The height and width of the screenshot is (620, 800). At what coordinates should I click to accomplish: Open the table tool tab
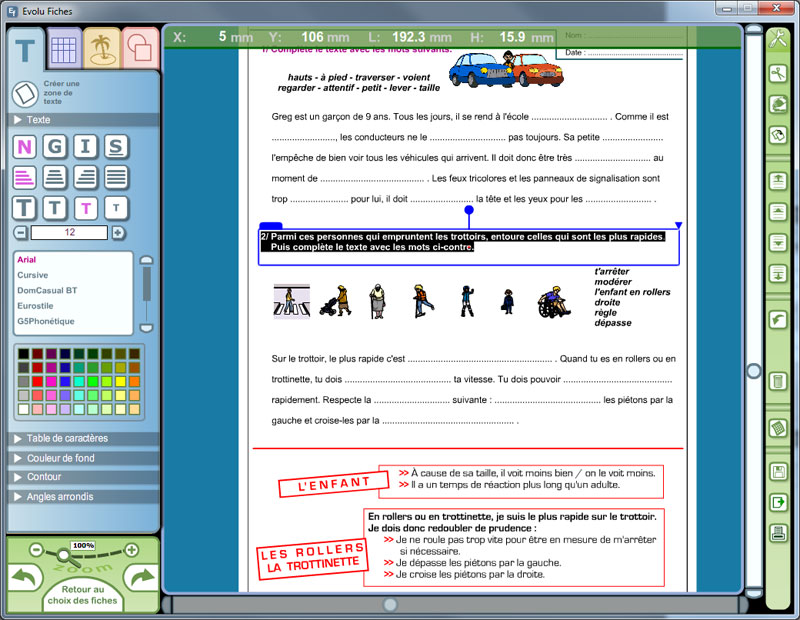pyautogui.click(x=64, y=50)
